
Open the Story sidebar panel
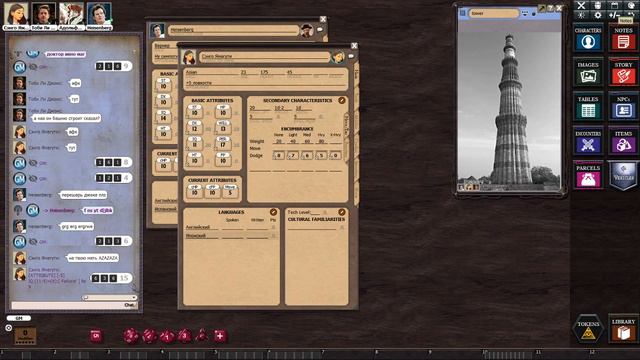pos(623,72)
